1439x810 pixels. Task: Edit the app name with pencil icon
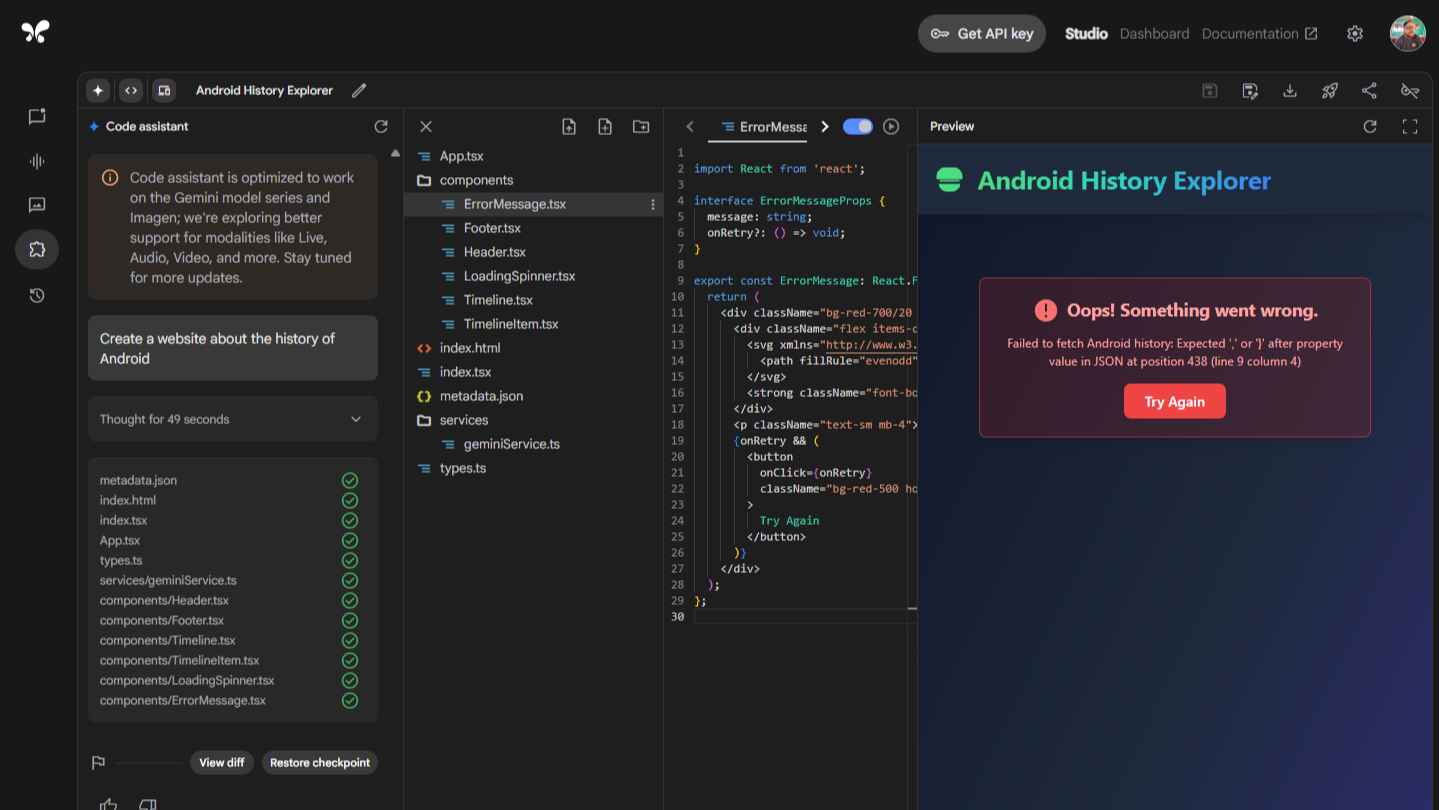tap(359, 90)
